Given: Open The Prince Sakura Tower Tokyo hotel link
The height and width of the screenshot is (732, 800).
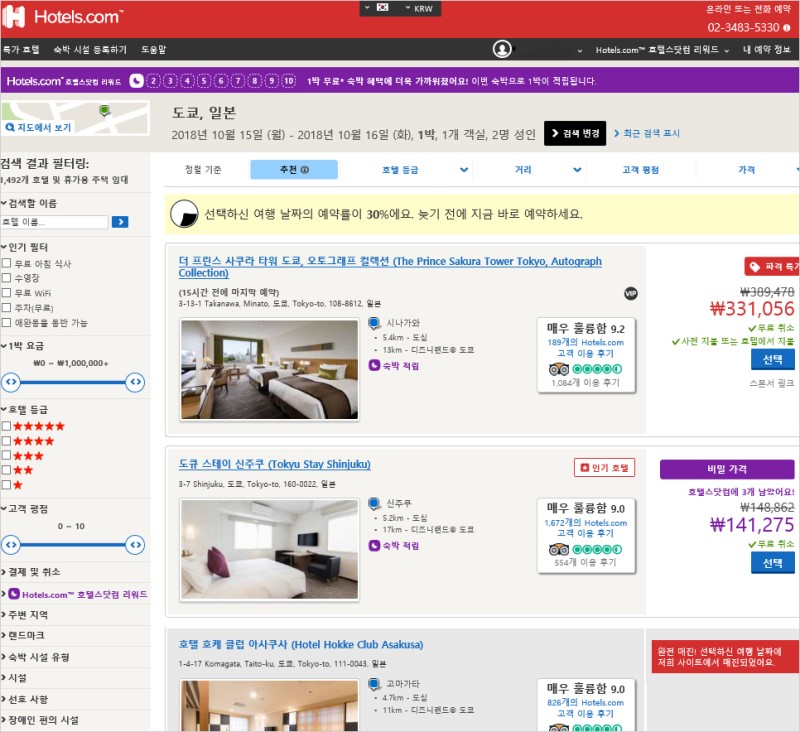Looking at the screenshot, I should pyautogui.click(x=390, y=267).
